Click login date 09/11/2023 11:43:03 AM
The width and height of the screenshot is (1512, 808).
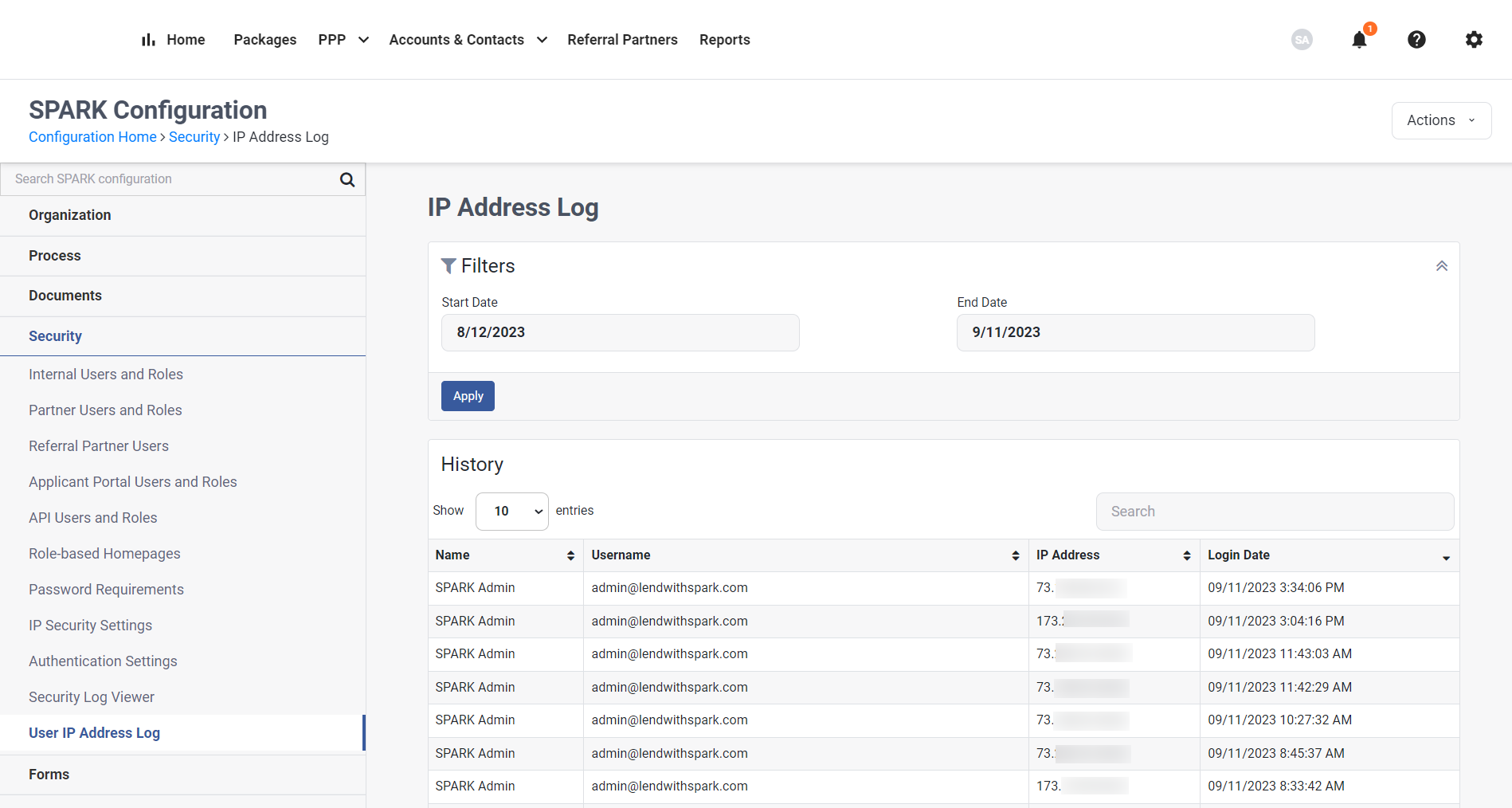[1279, 654]
